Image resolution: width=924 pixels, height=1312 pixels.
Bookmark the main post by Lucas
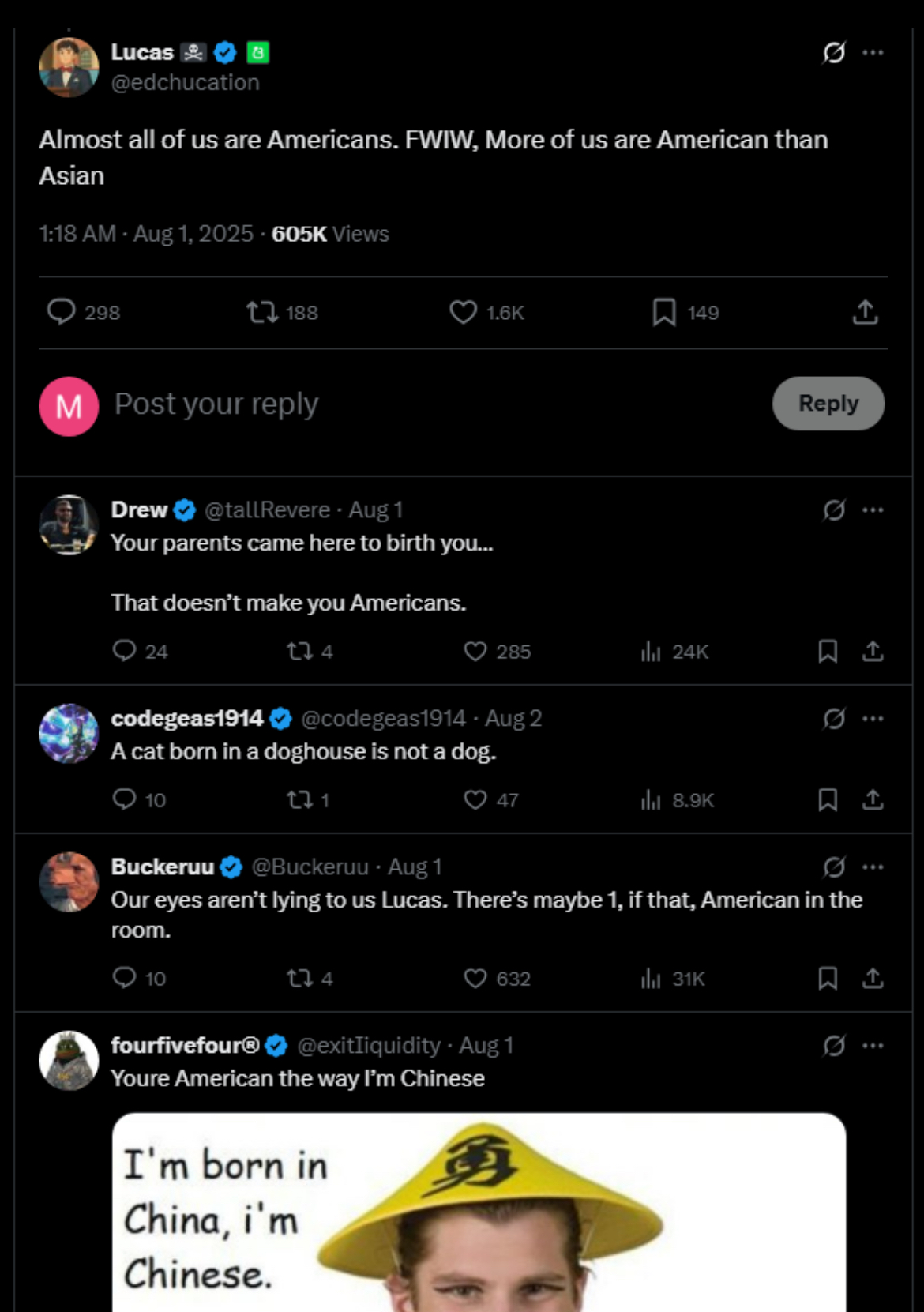(664, 313)
